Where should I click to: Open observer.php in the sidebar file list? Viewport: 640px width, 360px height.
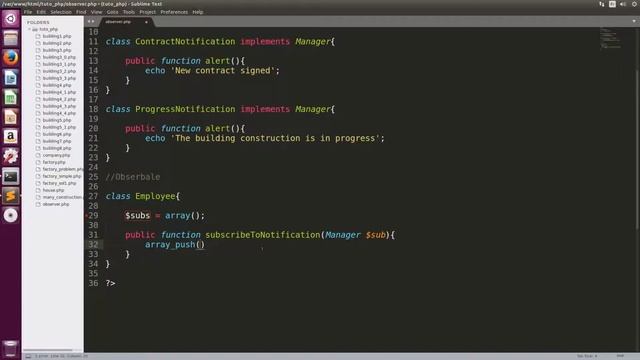(56, 204)
